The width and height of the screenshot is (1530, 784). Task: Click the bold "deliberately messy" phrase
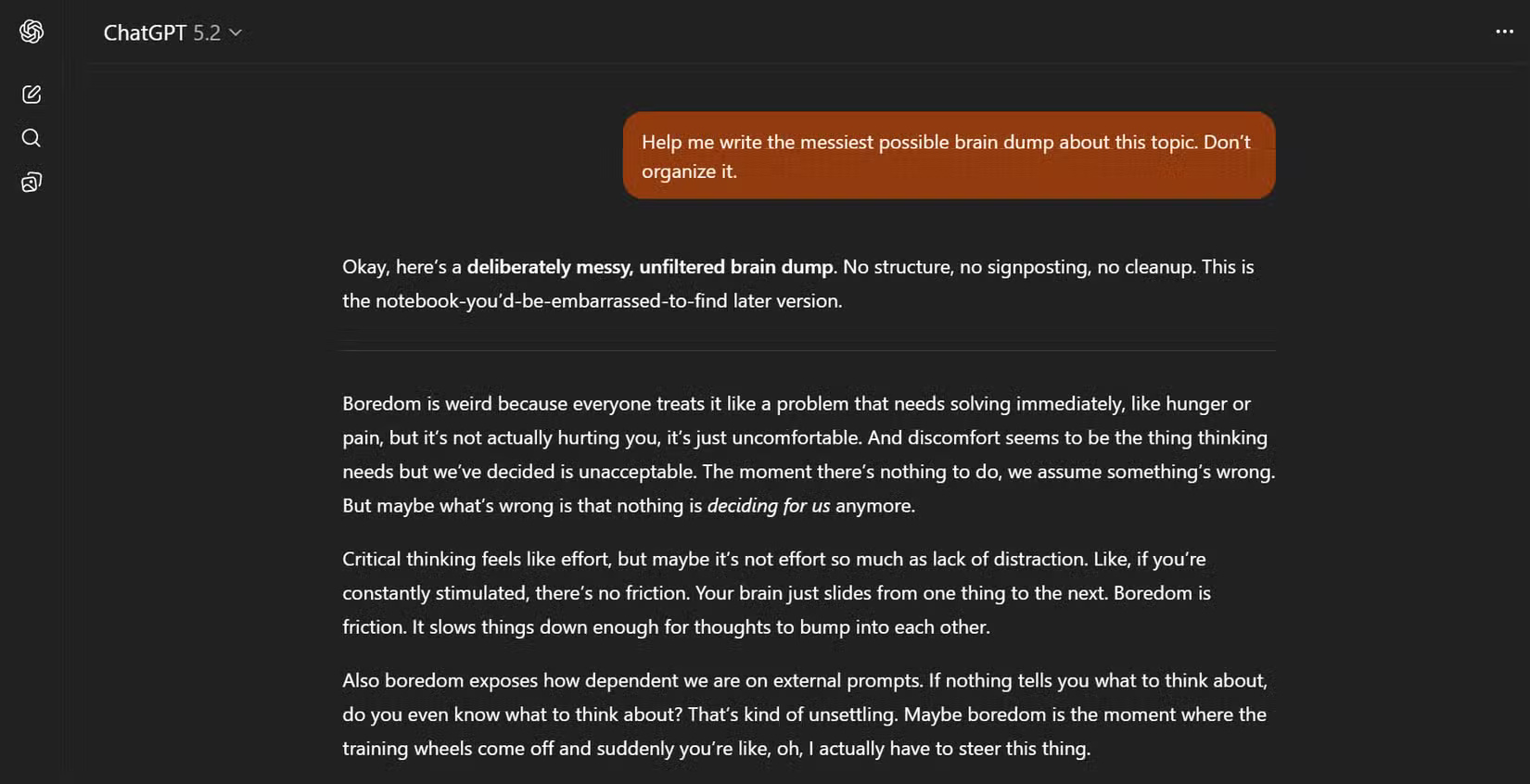(549, 267)
